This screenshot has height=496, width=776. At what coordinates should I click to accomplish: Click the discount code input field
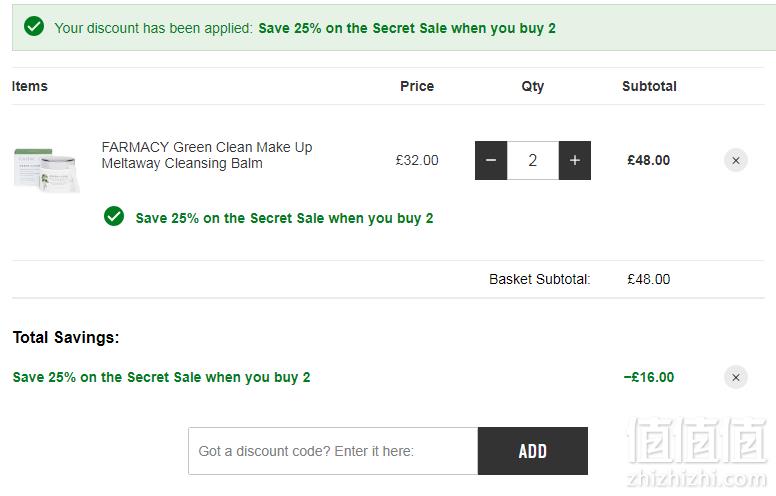pyautogui.click(x=333, y=451)
